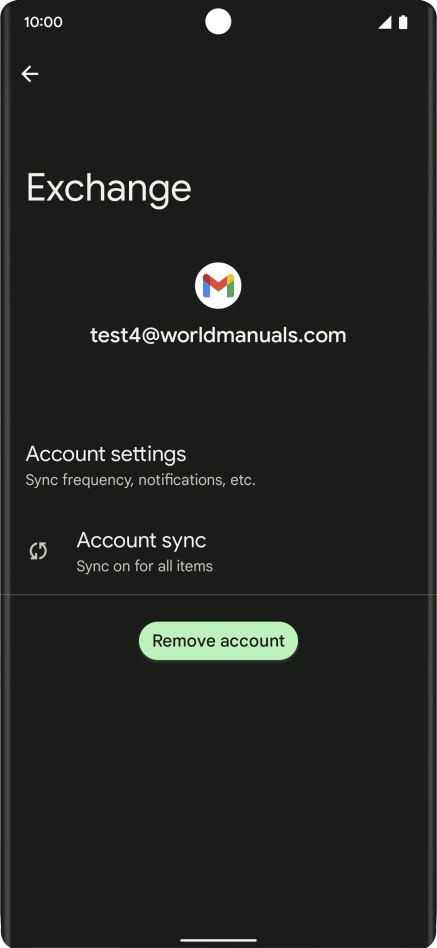
Task: Tap the circular sync arrows icon
Action: click(x=38, y=551)
